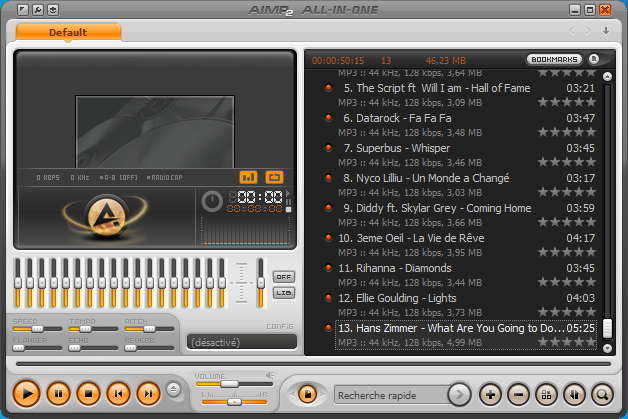Click the playlist scrollbar thumb

607,328
